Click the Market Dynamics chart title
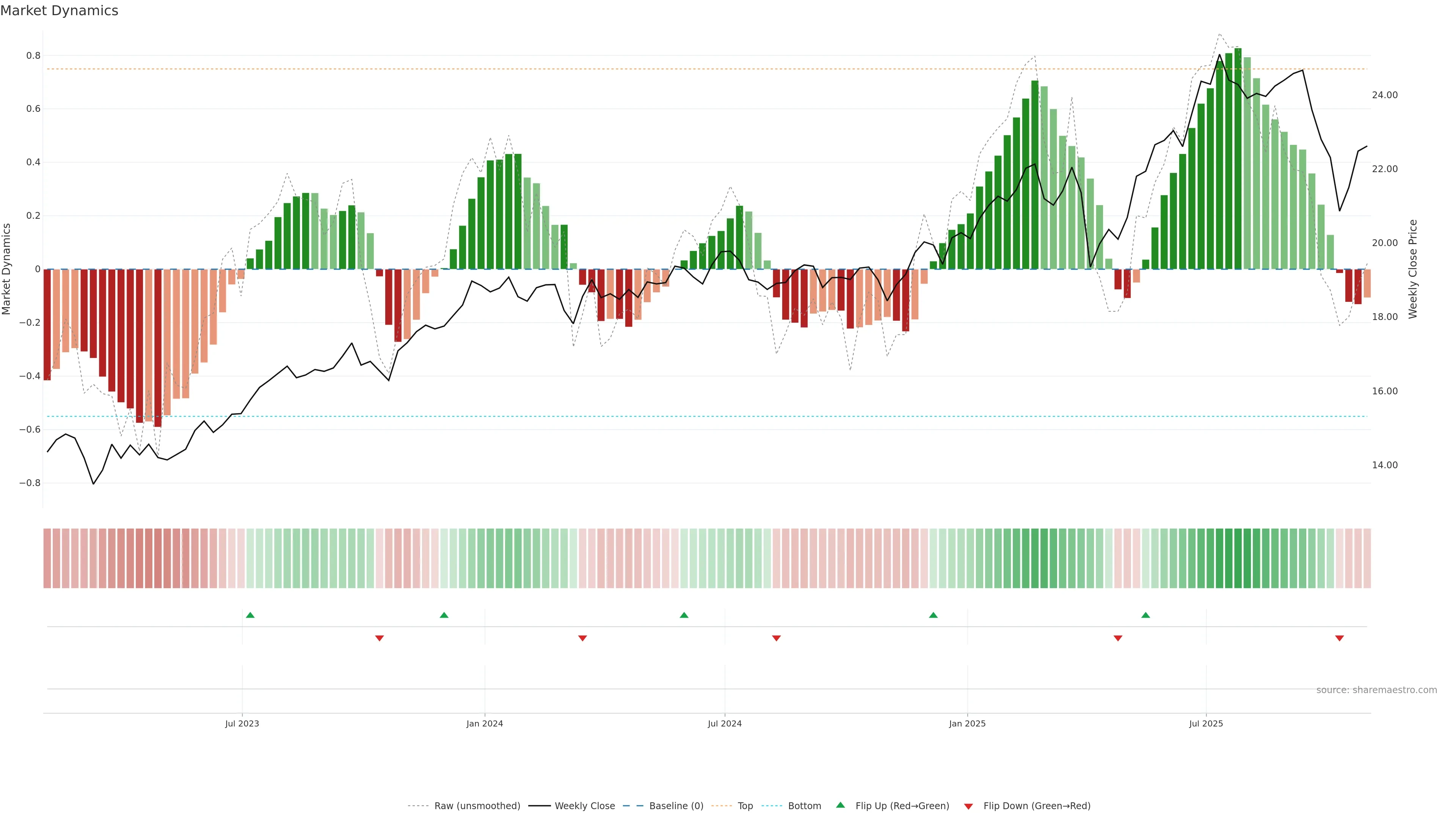The width and height of the screenshot is (1456, 819). (x=60, y=11)
